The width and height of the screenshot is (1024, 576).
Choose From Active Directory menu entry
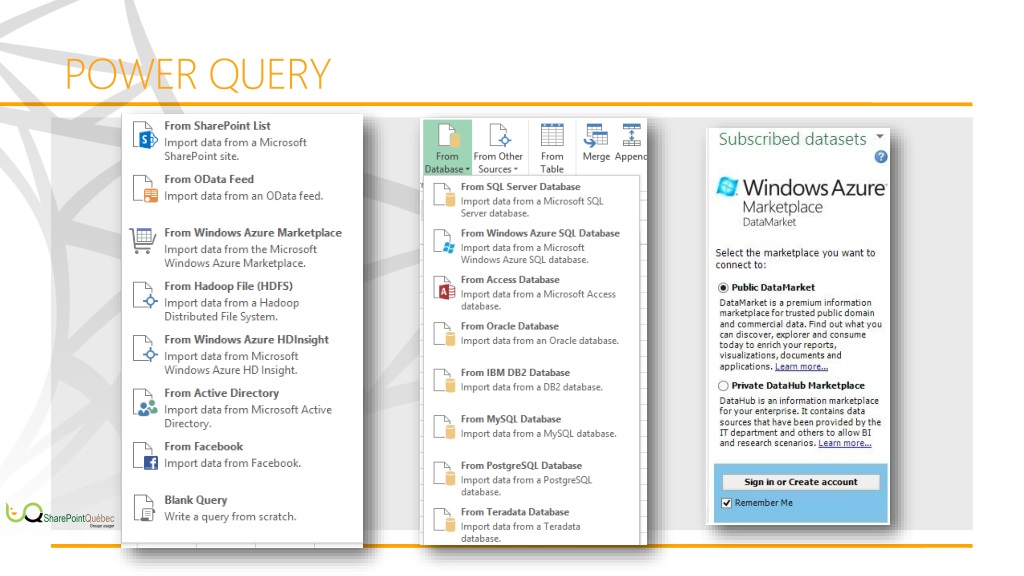click(x=242, y=408)
